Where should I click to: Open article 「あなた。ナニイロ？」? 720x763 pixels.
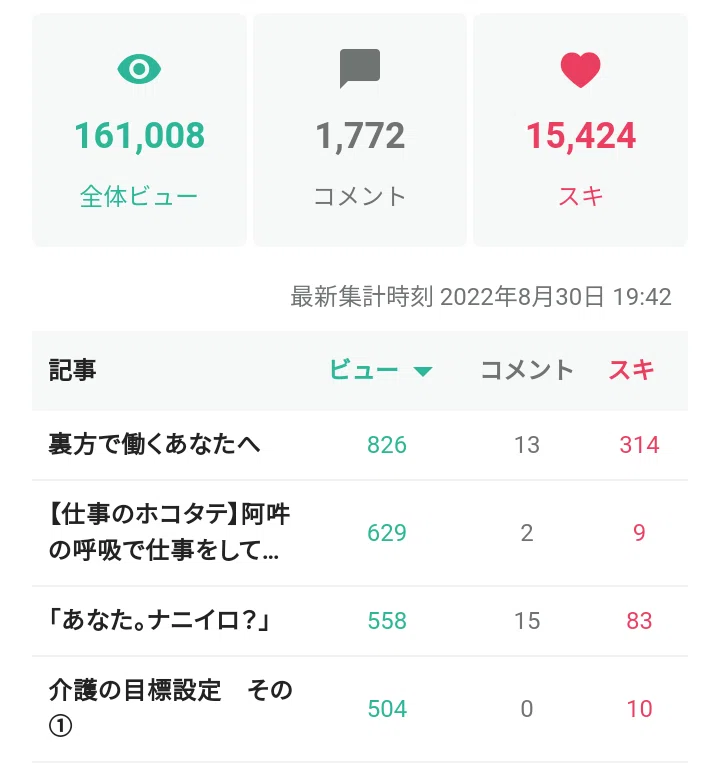pos(159,620)
